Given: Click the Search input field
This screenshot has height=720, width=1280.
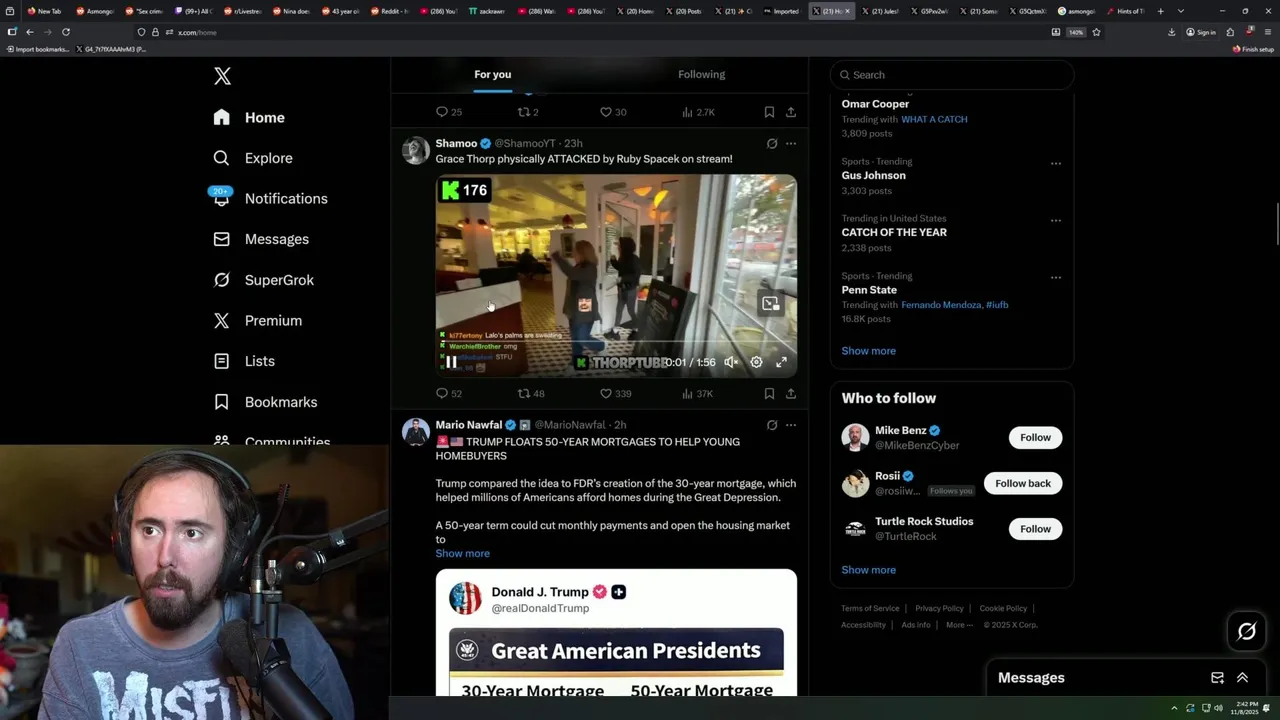Looking at the screenshot, I should (952, 75).
